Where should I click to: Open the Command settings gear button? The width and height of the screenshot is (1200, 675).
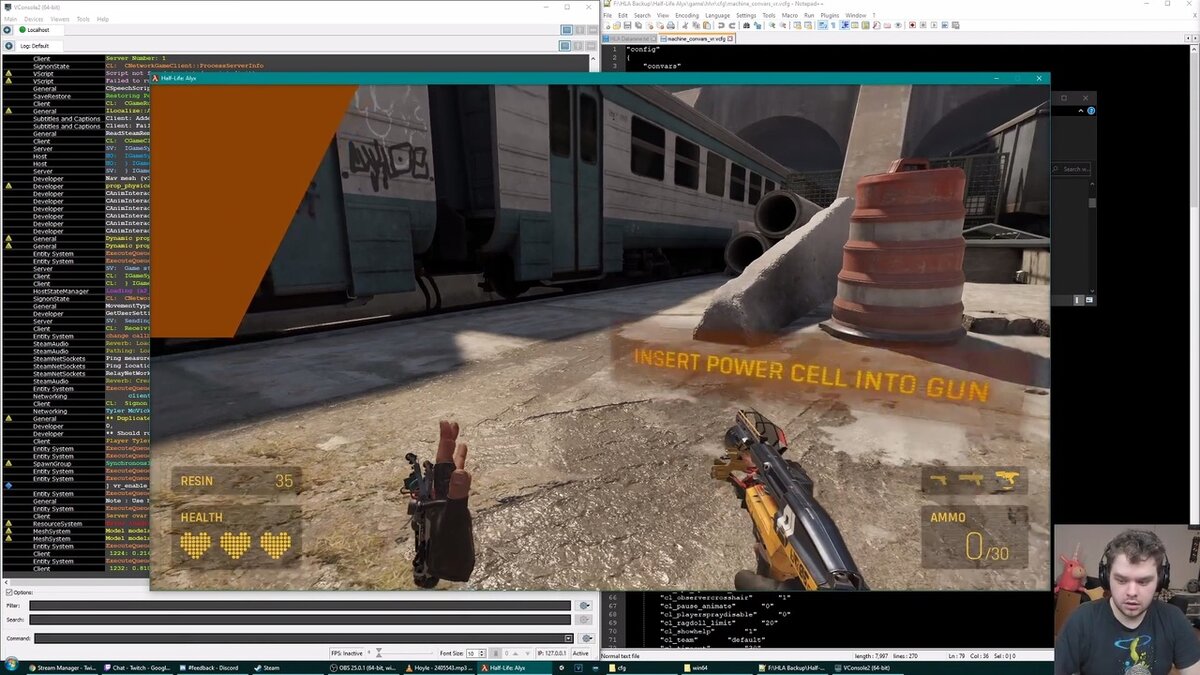coord(585,638)
